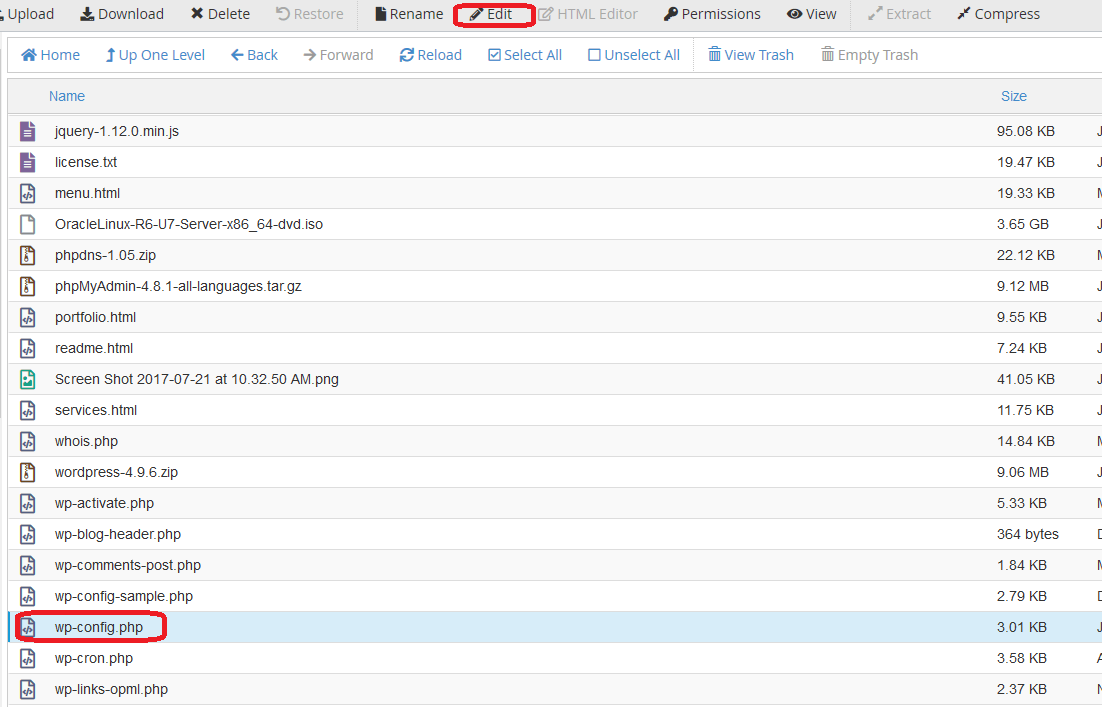Screen dimensions: 1102x707
Task: Return to Home directory
Action: pos(49,54)
